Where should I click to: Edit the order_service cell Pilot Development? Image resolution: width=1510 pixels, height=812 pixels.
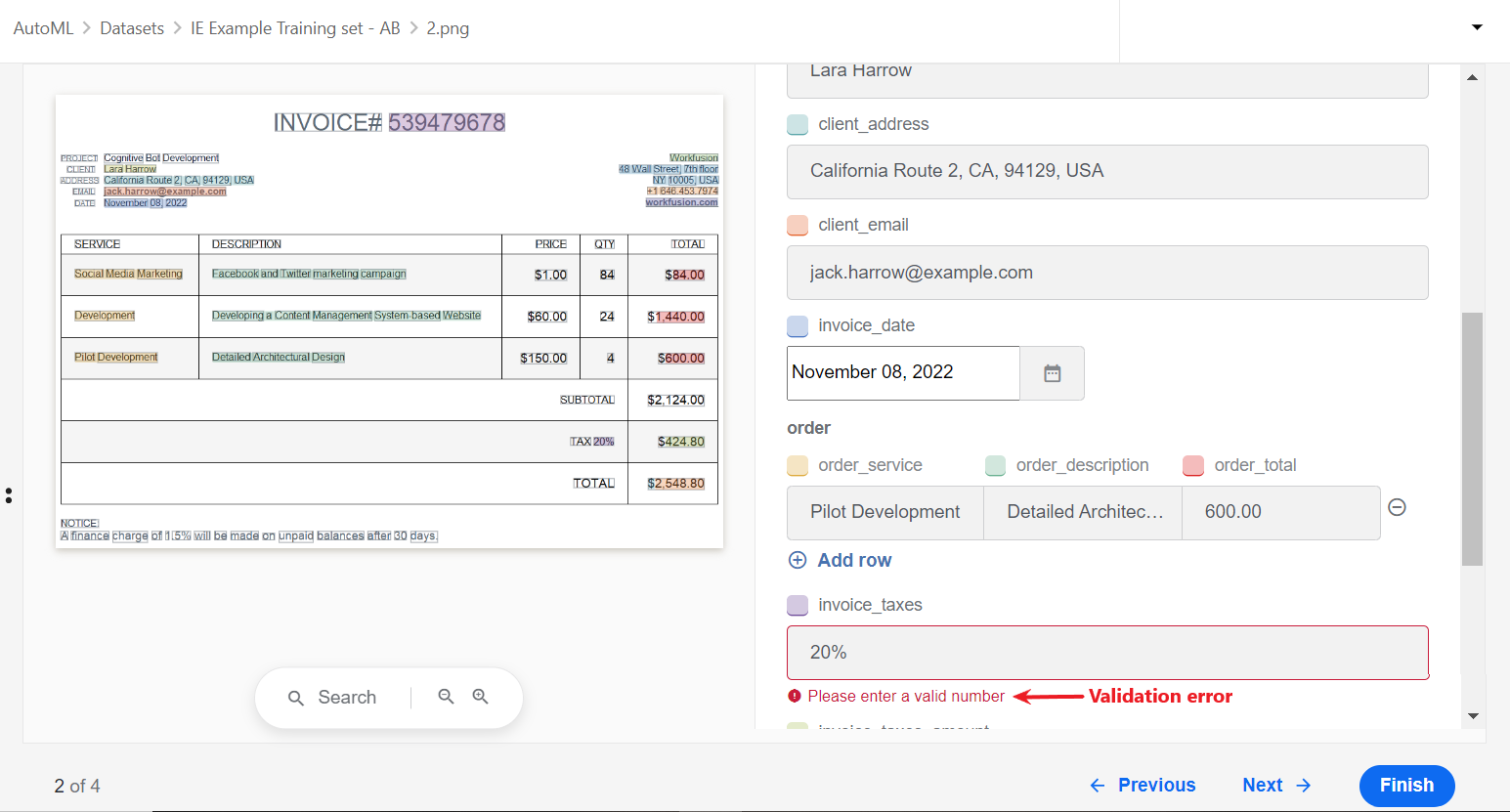coord(885,513)
